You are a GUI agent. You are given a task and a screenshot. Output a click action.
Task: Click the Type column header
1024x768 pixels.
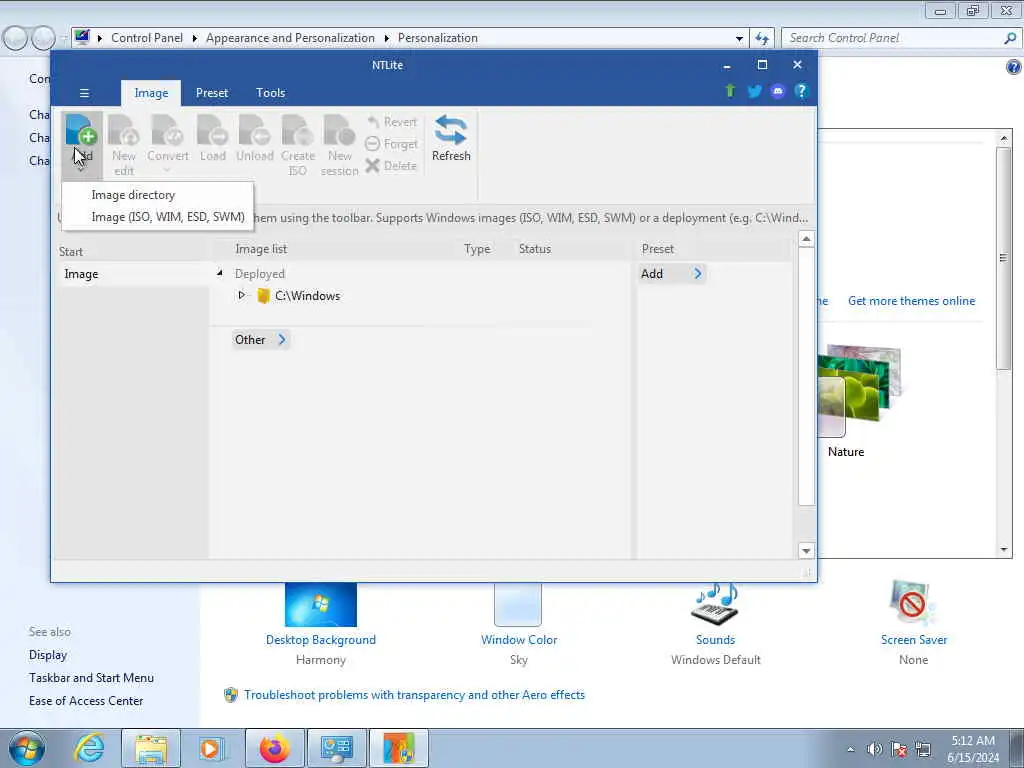[477, 249]
